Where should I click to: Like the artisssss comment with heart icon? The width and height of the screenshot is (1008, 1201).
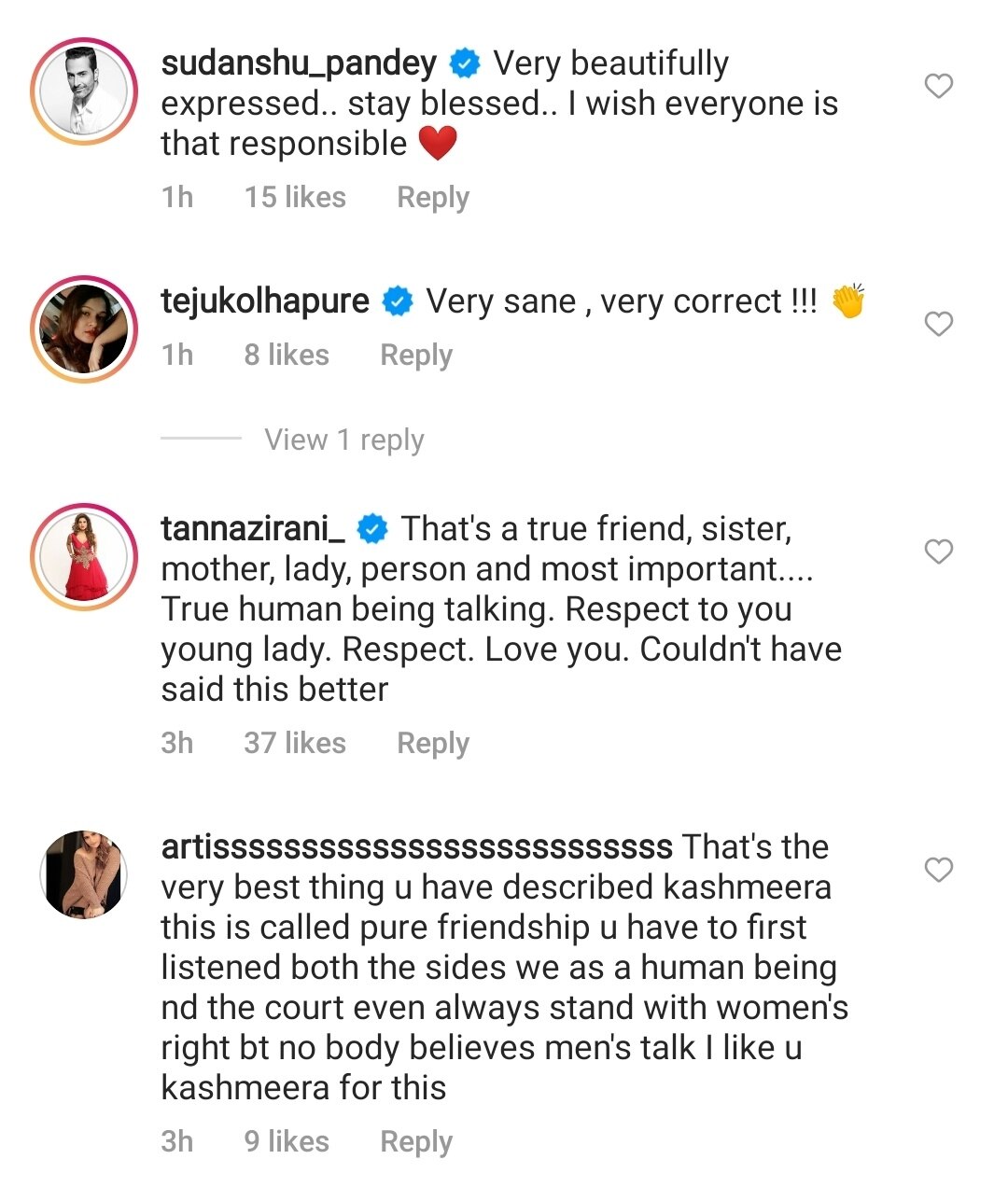pos(938,870)
